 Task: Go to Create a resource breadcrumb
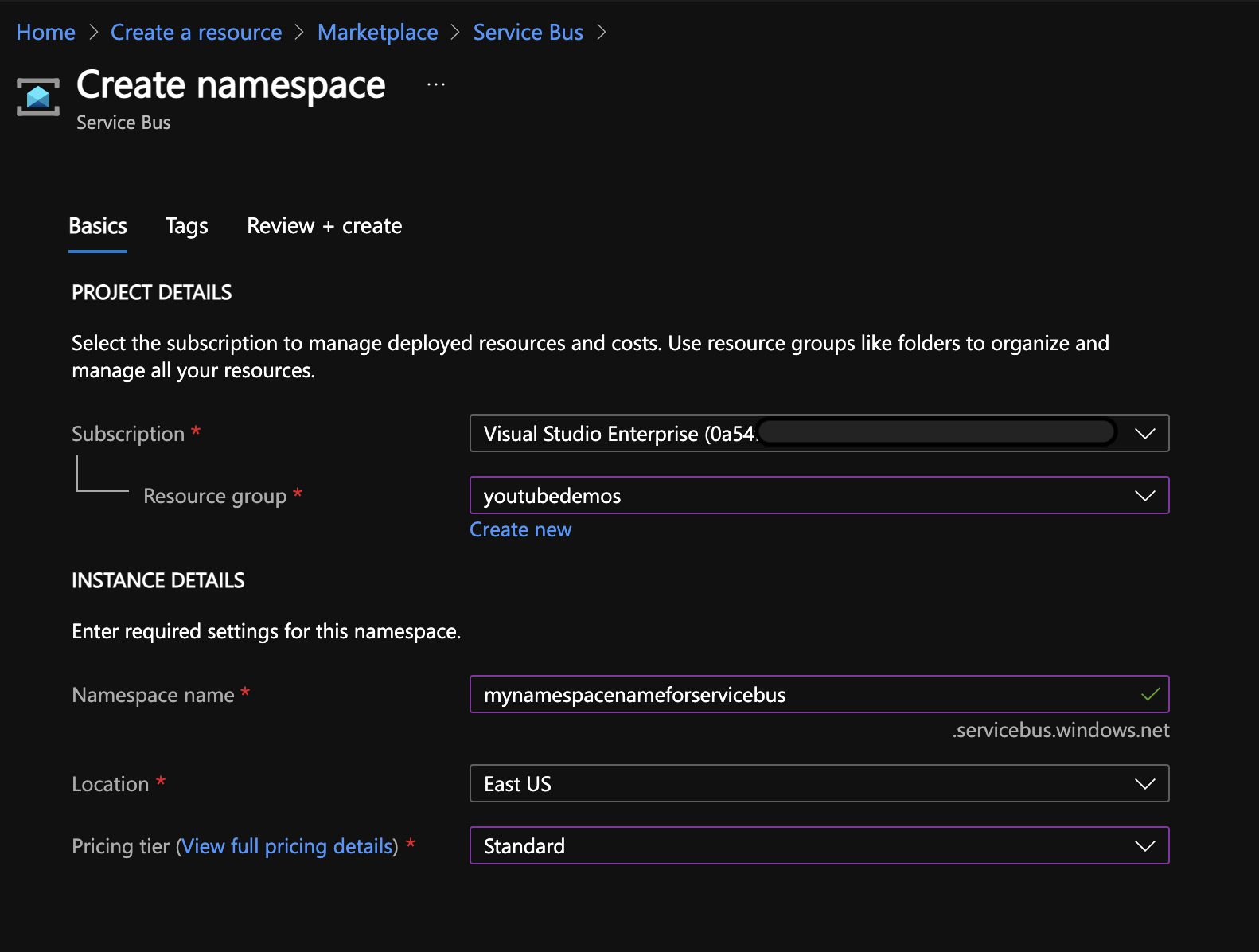click(x=196, y=33)
